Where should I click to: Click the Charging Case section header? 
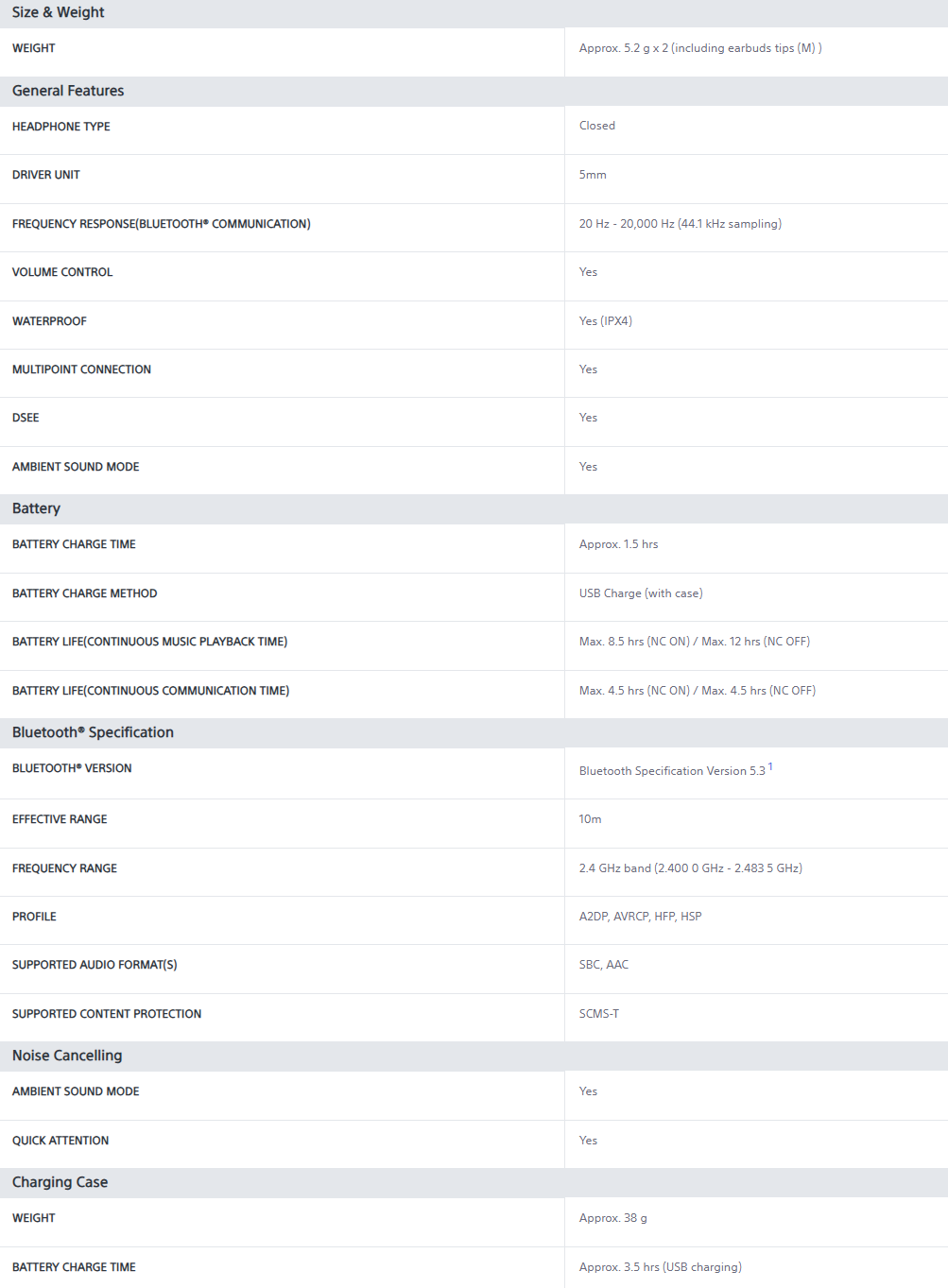point(60,1182)
